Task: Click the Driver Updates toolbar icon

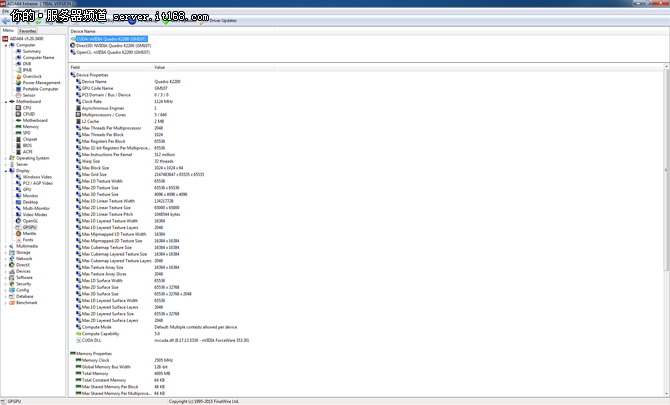Action: pyautogui.click(x=203, y=21)
